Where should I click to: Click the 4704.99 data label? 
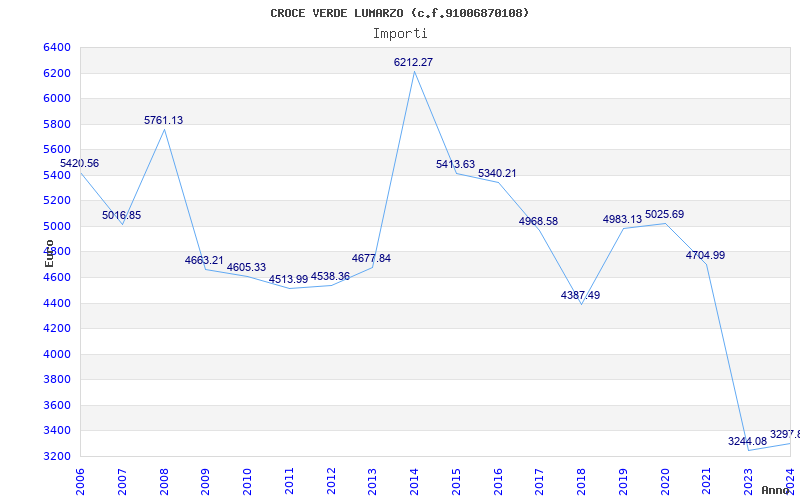pyautogui.click(x=706, y=256)
